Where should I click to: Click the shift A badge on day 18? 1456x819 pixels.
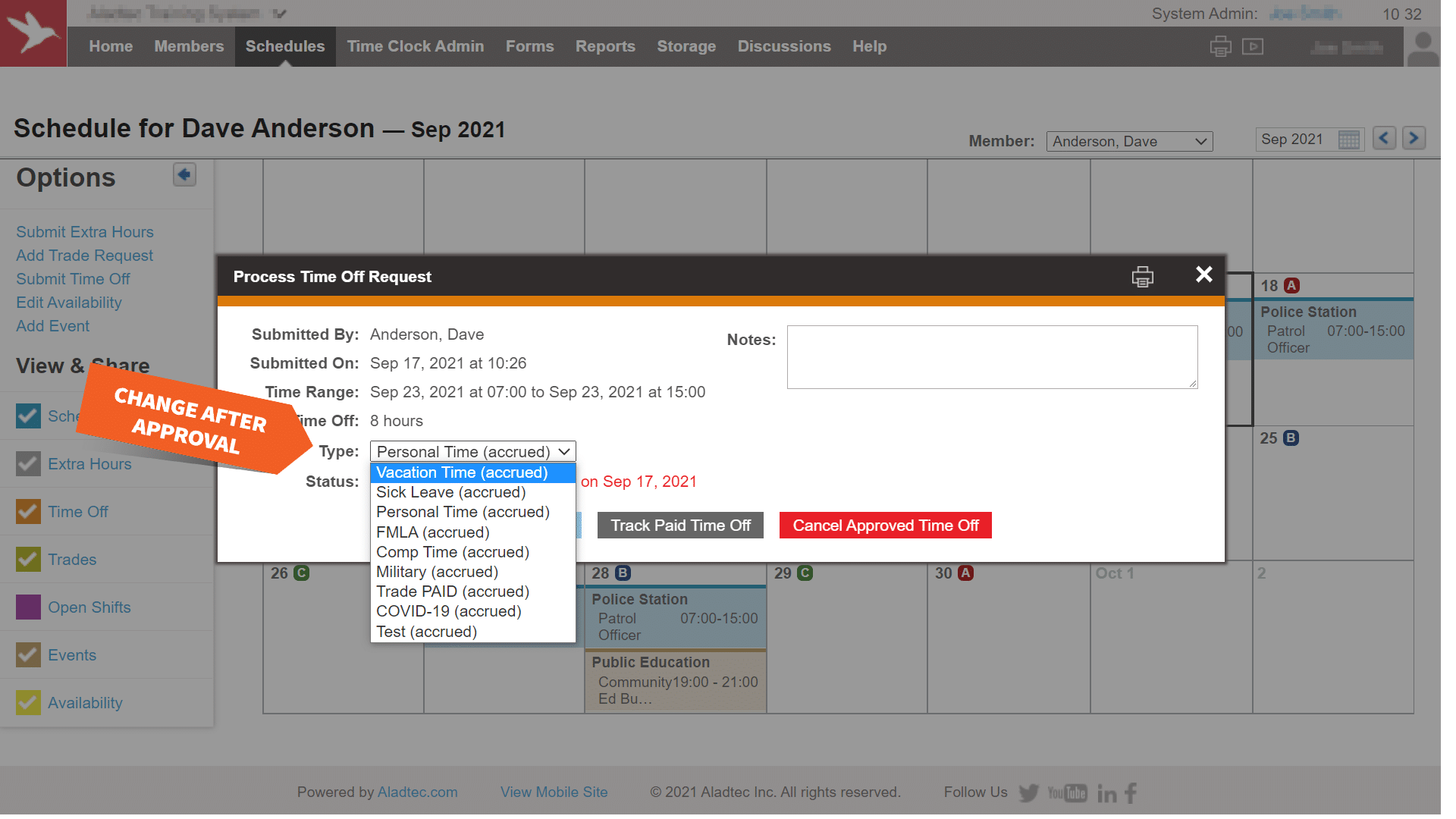click(1291, 286)
